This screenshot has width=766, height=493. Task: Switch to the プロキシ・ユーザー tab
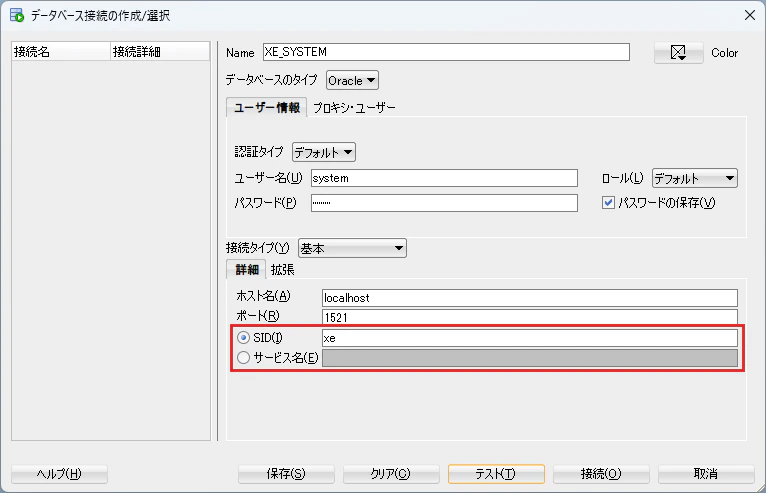coord(354,107)
